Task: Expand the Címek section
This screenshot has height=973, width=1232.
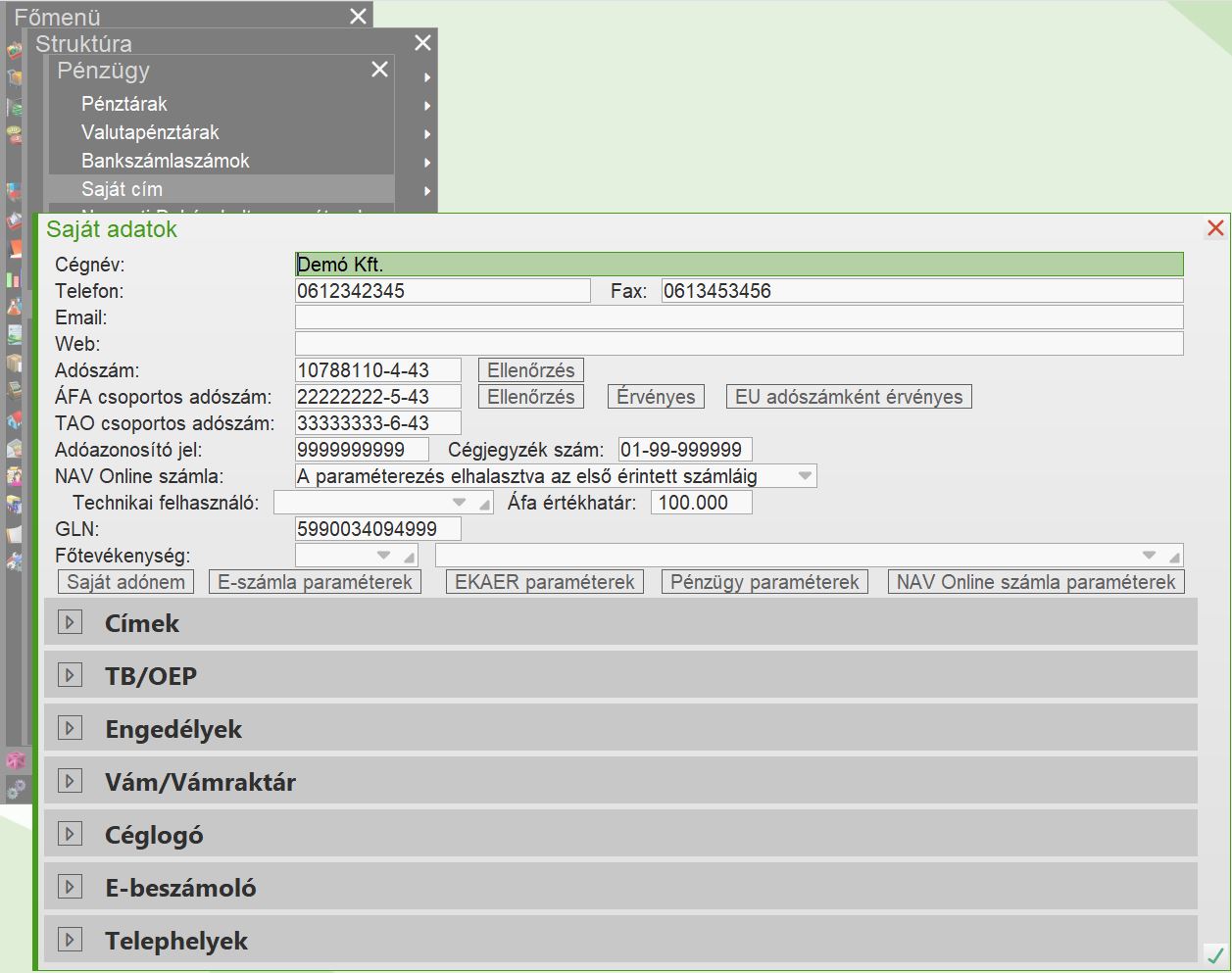Action: point(70,622)
